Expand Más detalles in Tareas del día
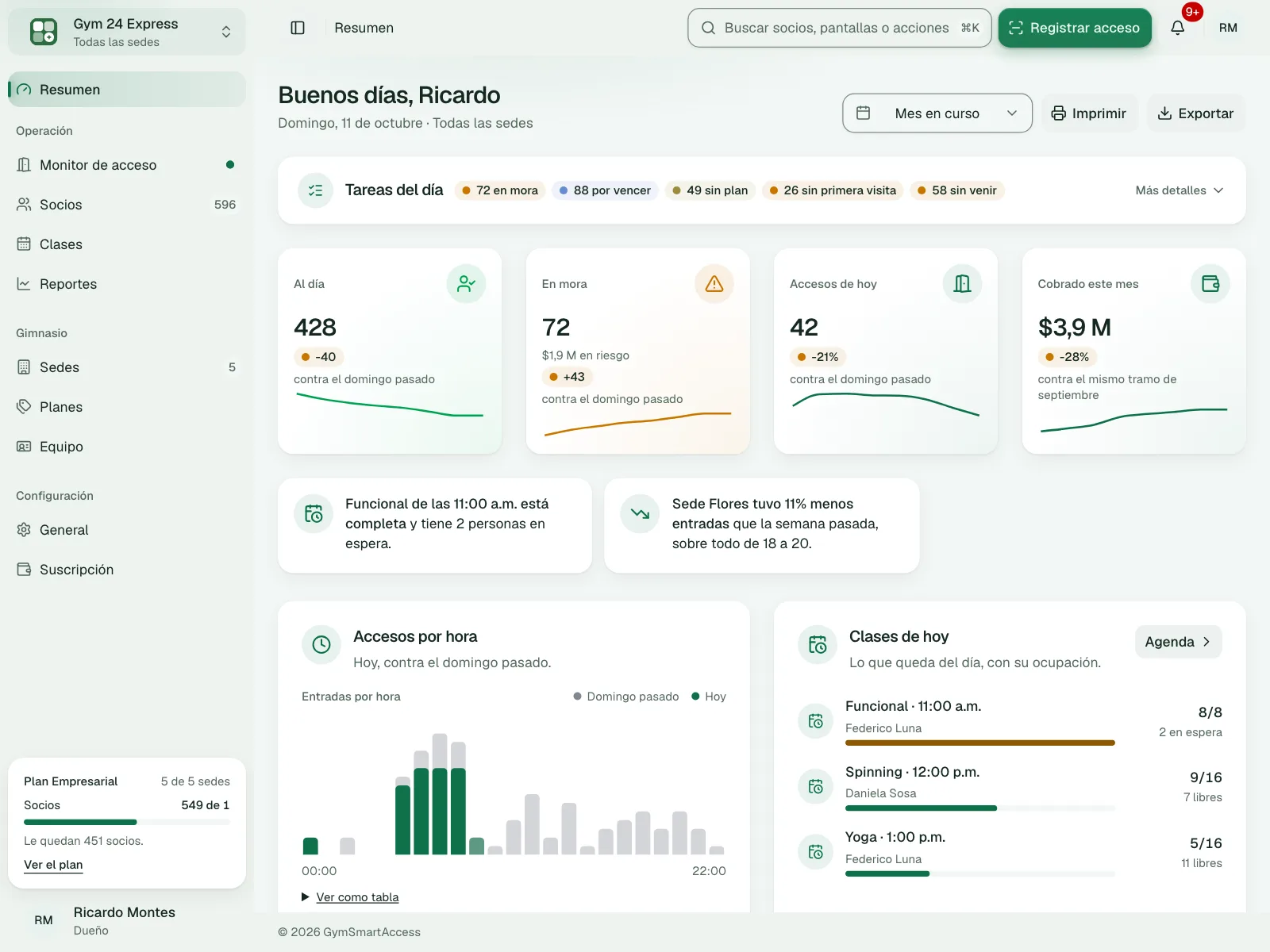Screen dimensions: 1270x952 pyautogui.click(x=1180, y=190)
